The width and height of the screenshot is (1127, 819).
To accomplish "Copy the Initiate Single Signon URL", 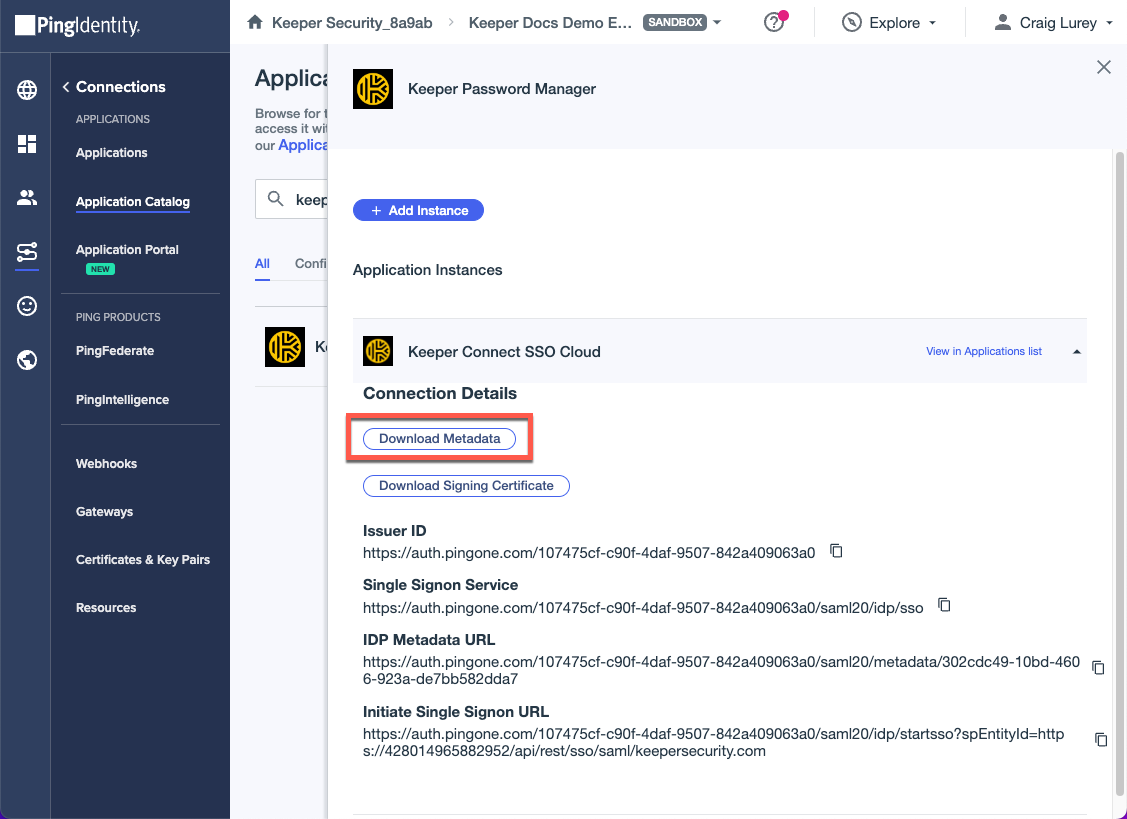I will pos(1100,739).
